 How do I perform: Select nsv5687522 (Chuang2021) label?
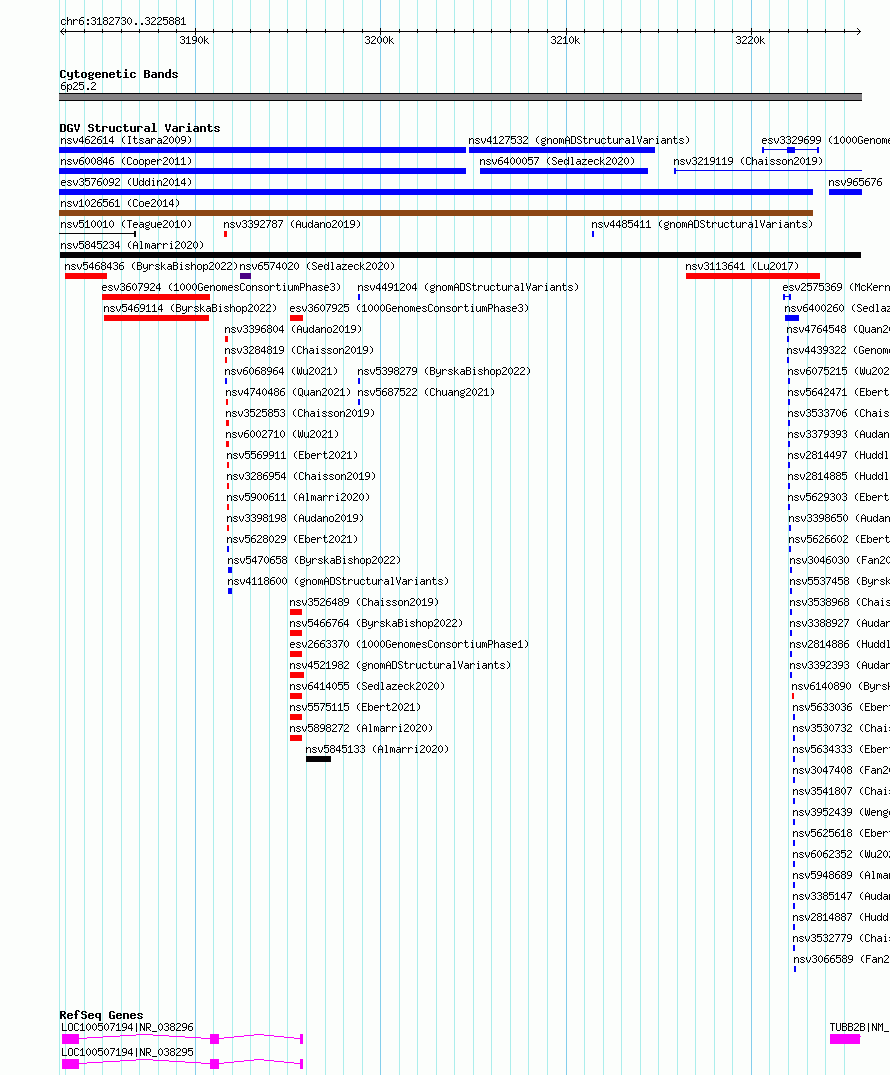point(426,392)
